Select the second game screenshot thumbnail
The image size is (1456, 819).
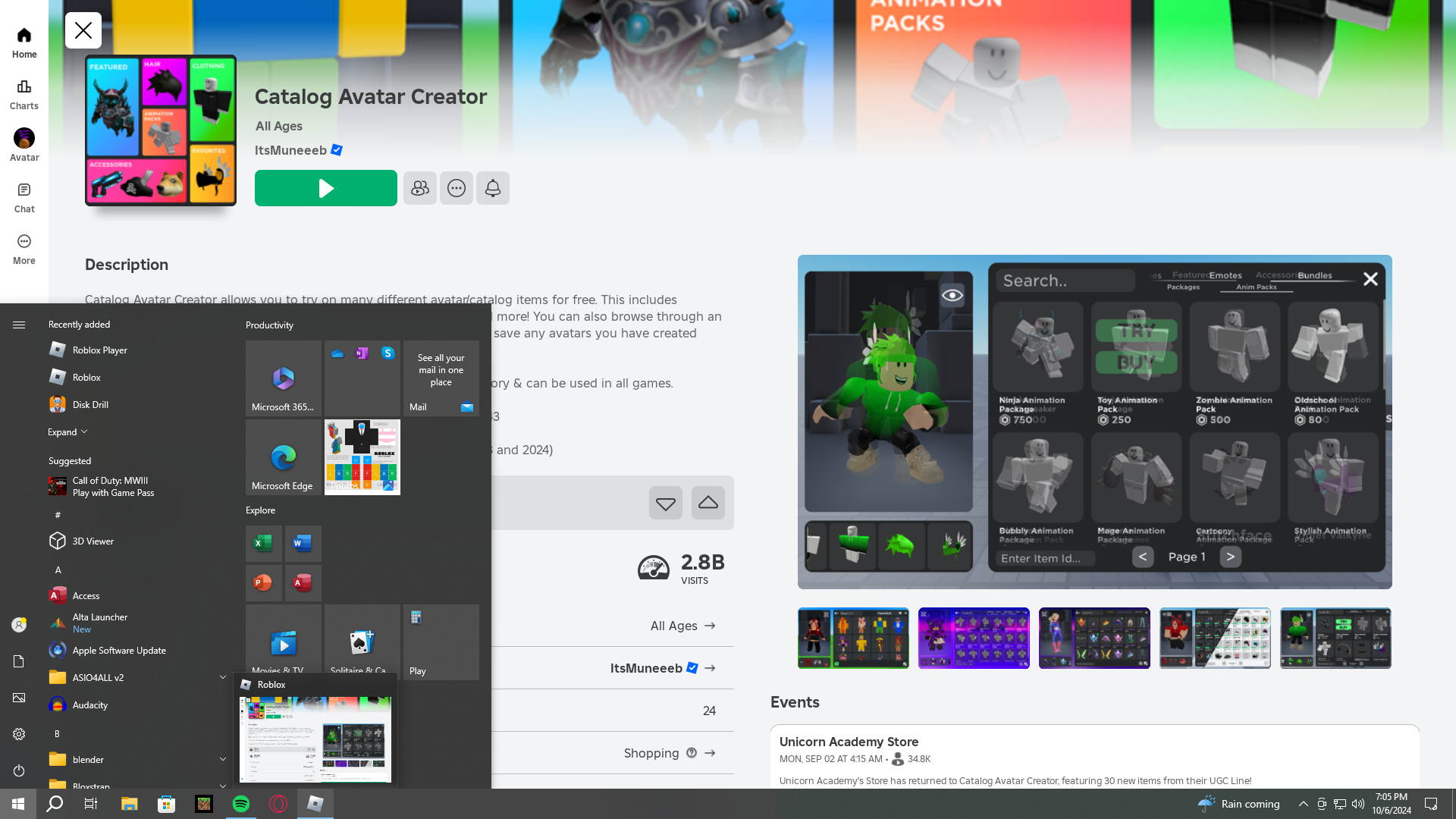click(973, 638)
